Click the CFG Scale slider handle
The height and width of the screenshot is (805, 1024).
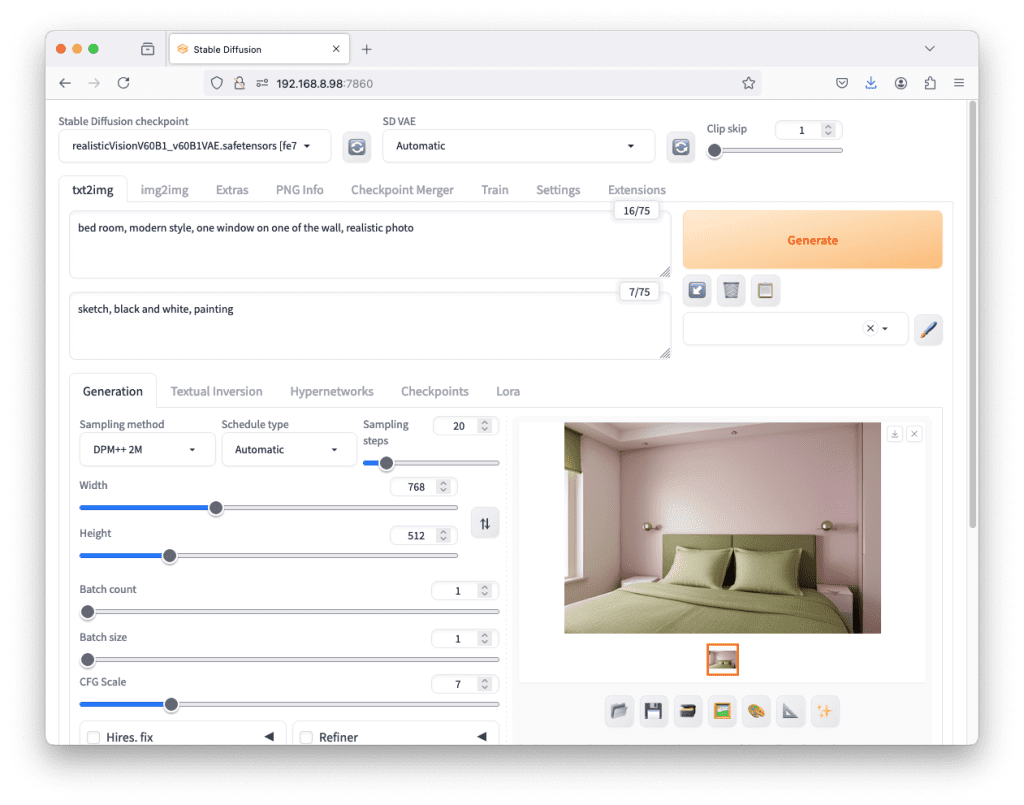point(171,704)
